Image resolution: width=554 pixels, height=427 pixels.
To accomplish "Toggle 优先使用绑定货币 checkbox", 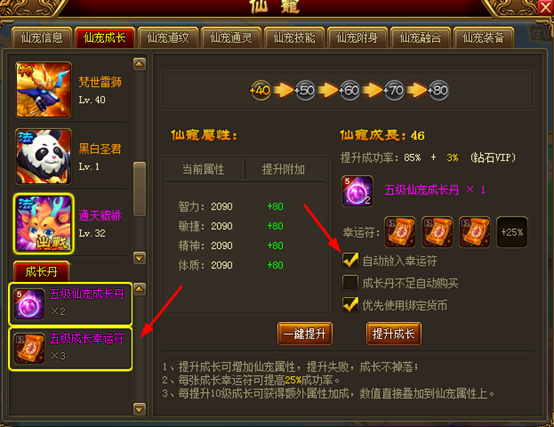I will coord(350,305).
